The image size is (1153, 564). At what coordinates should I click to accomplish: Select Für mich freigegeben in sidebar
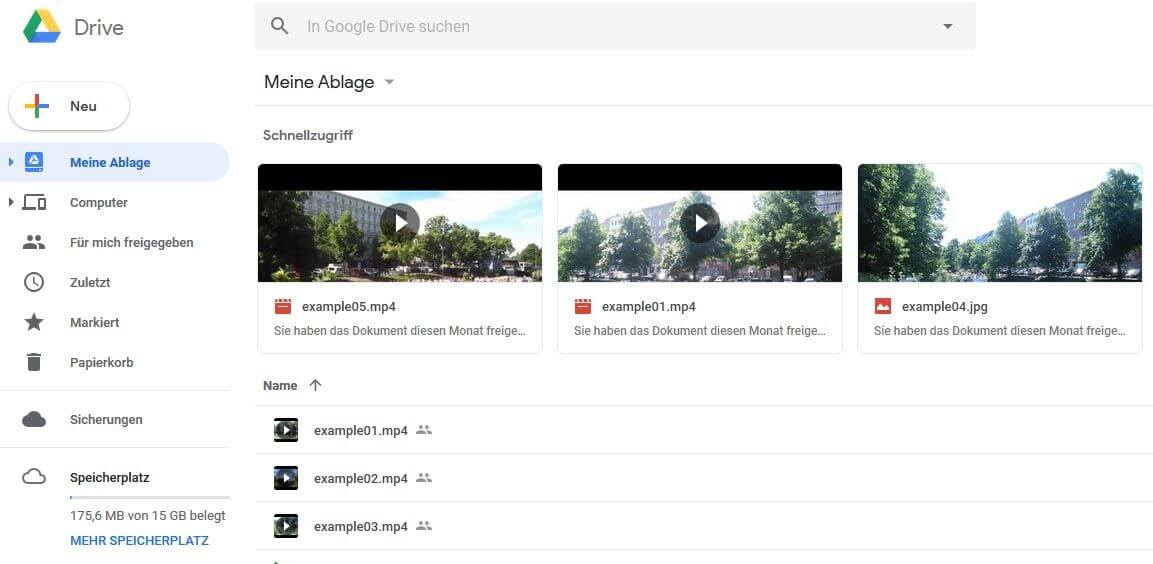click(x=131, y=242)
